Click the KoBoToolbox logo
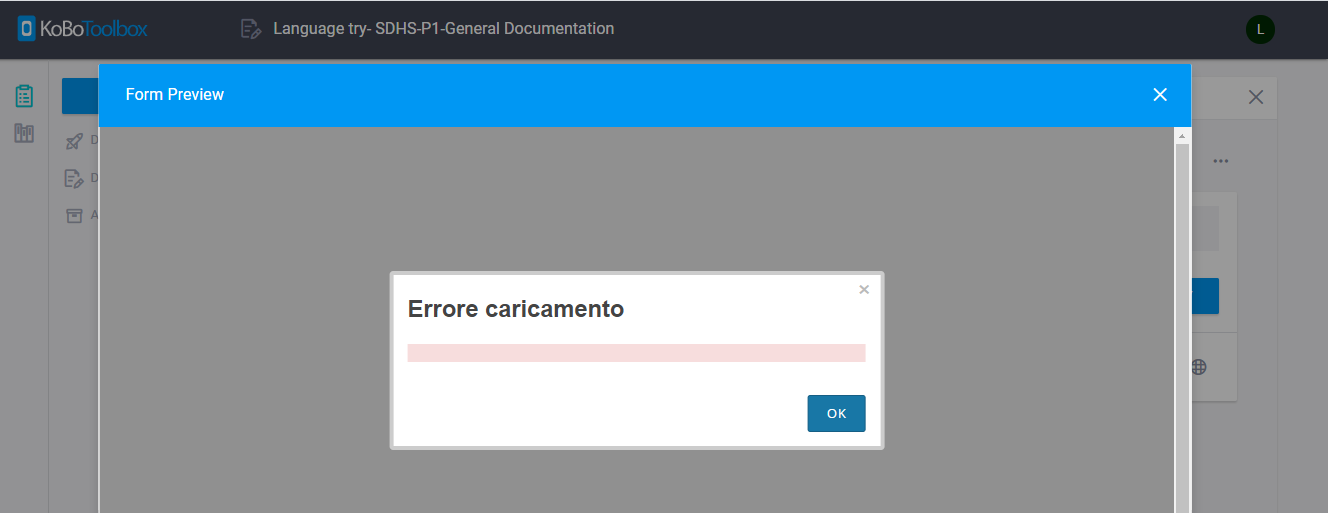The width and height of the screenshot is (1328, 513). coord(83,29)
